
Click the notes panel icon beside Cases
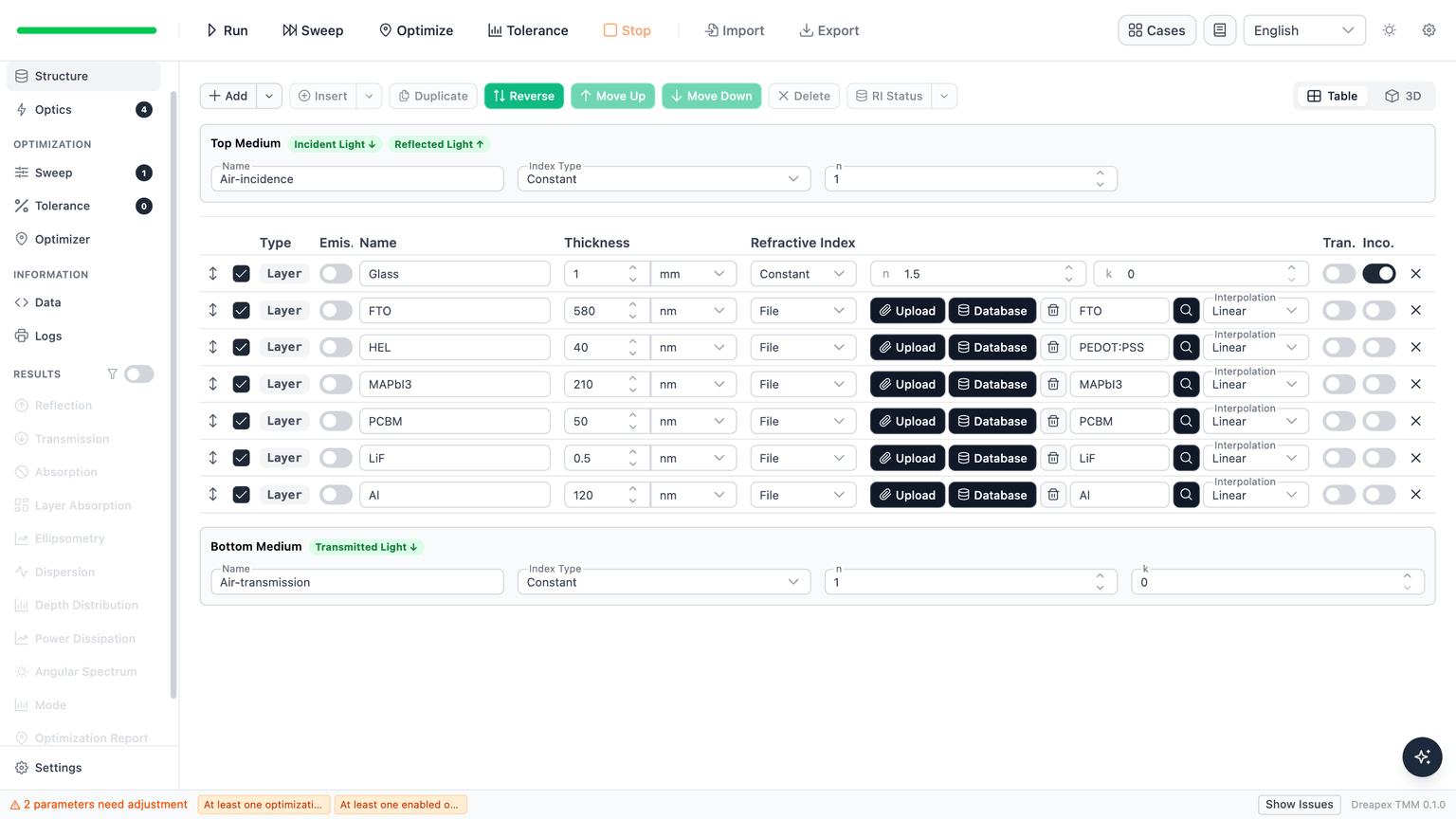[1220, 30]
